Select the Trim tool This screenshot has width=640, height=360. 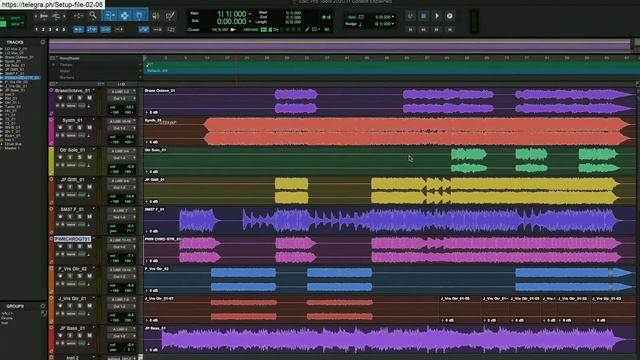pyautogui.click(x=109, y=16)
